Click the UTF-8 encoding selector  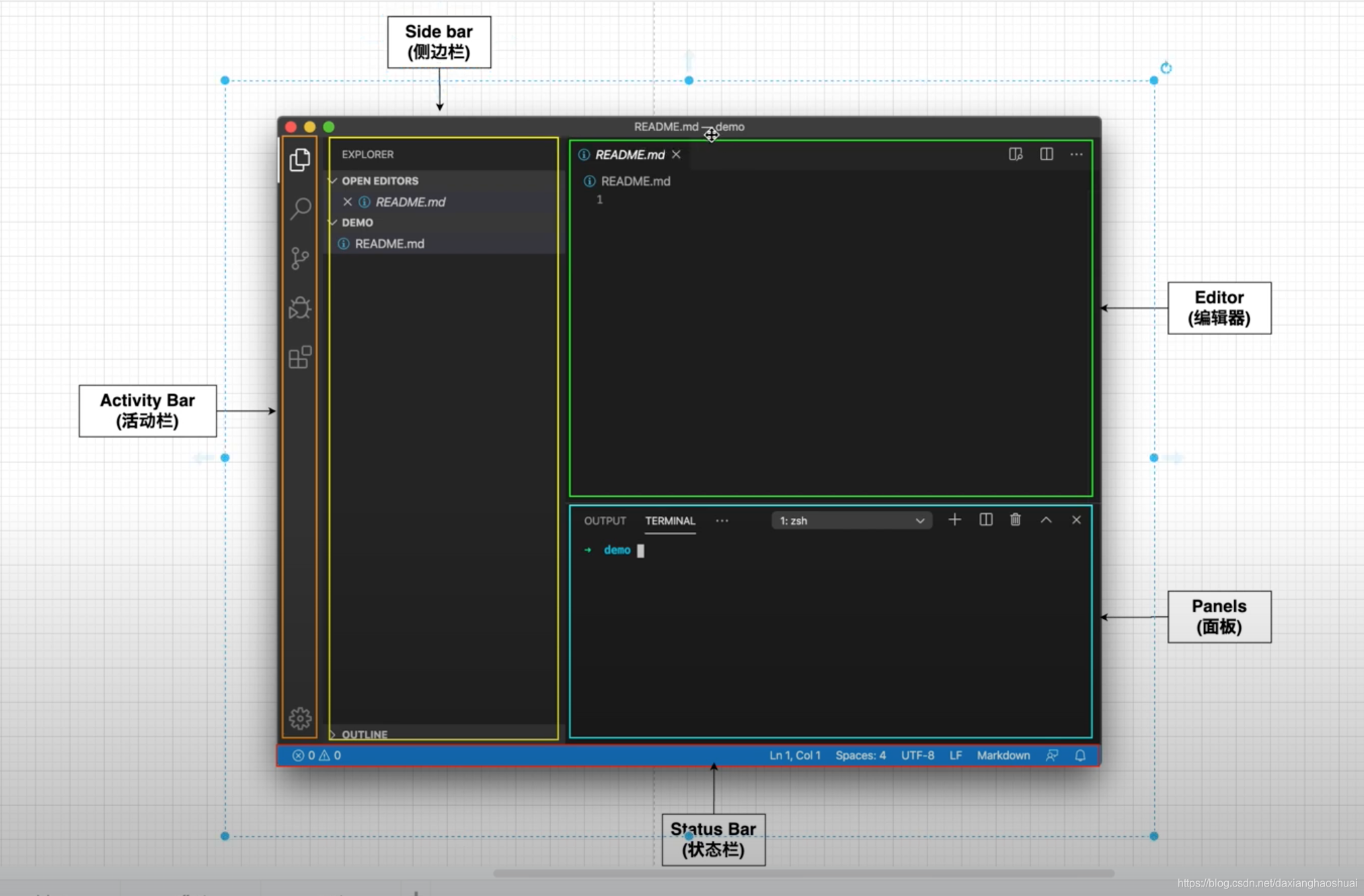917,755
